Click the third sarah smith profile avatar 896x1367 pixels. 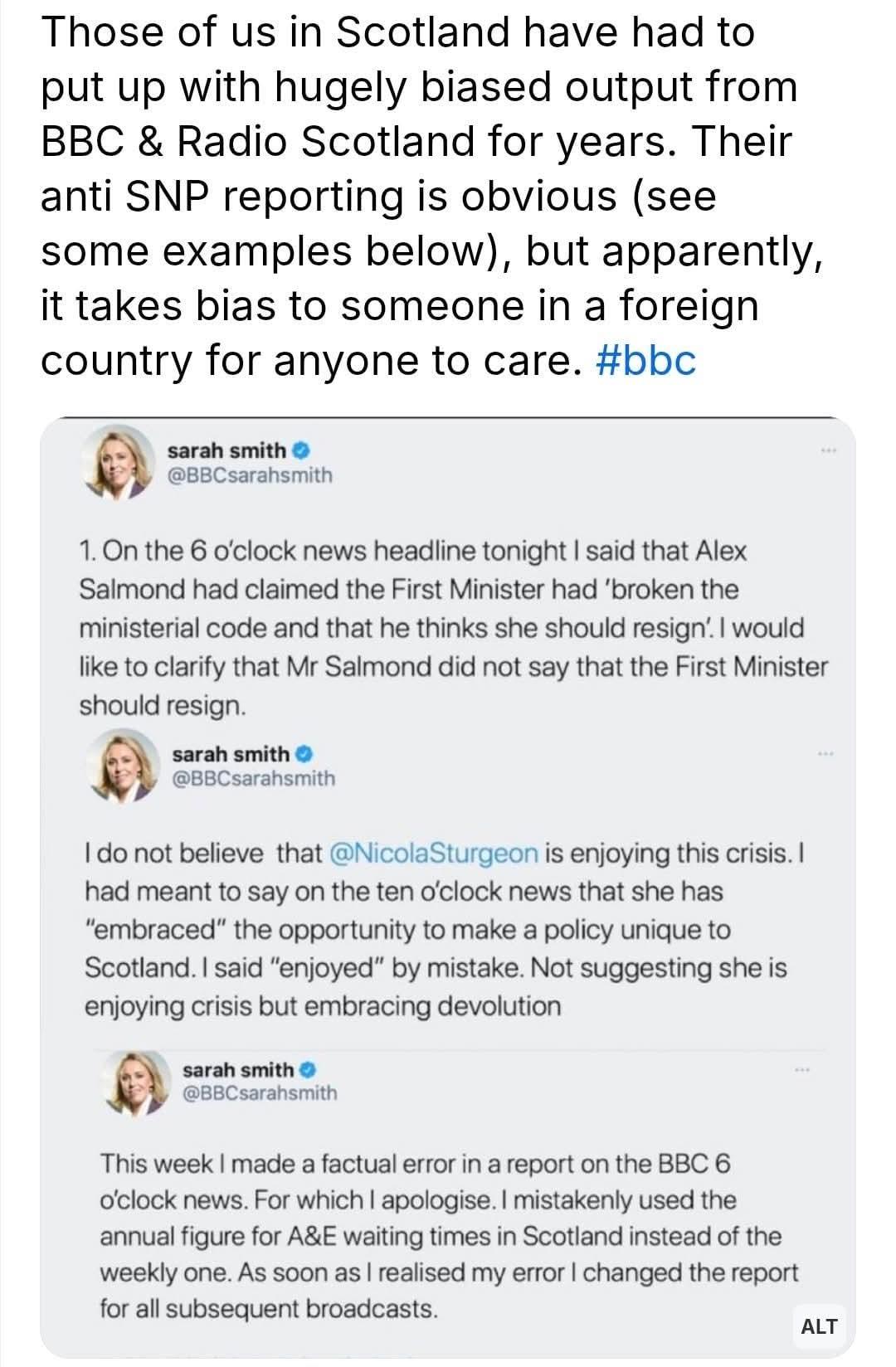[x=135, y=1081]
